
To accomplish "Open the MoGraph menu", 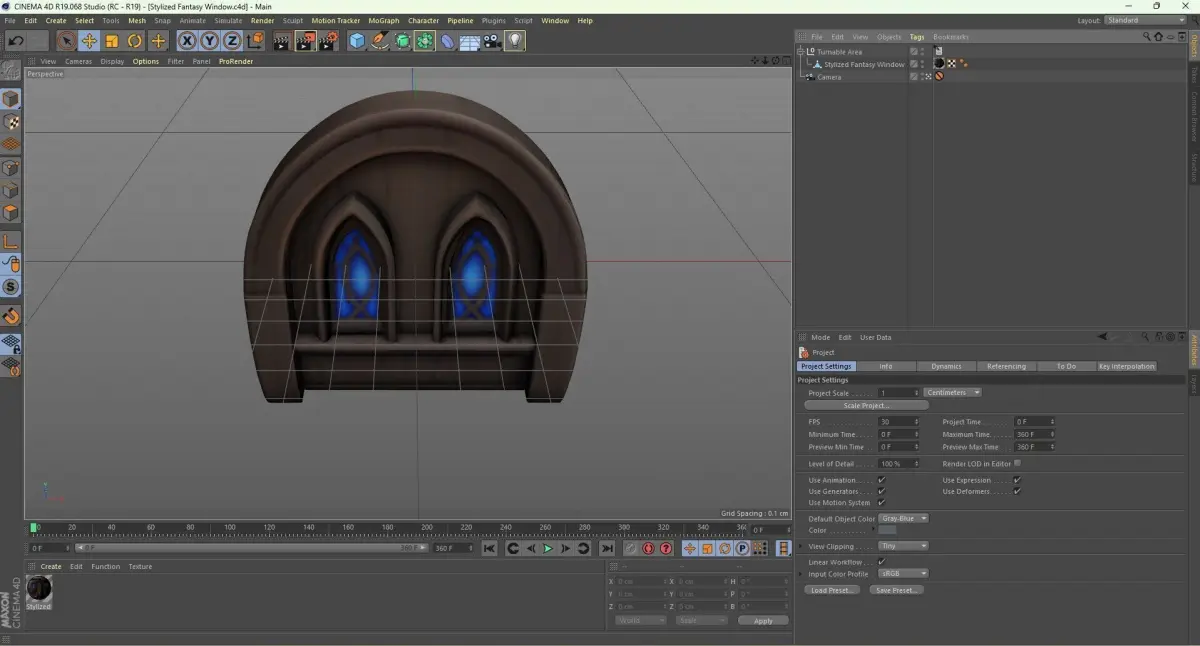I will click(x=383, y=20).
